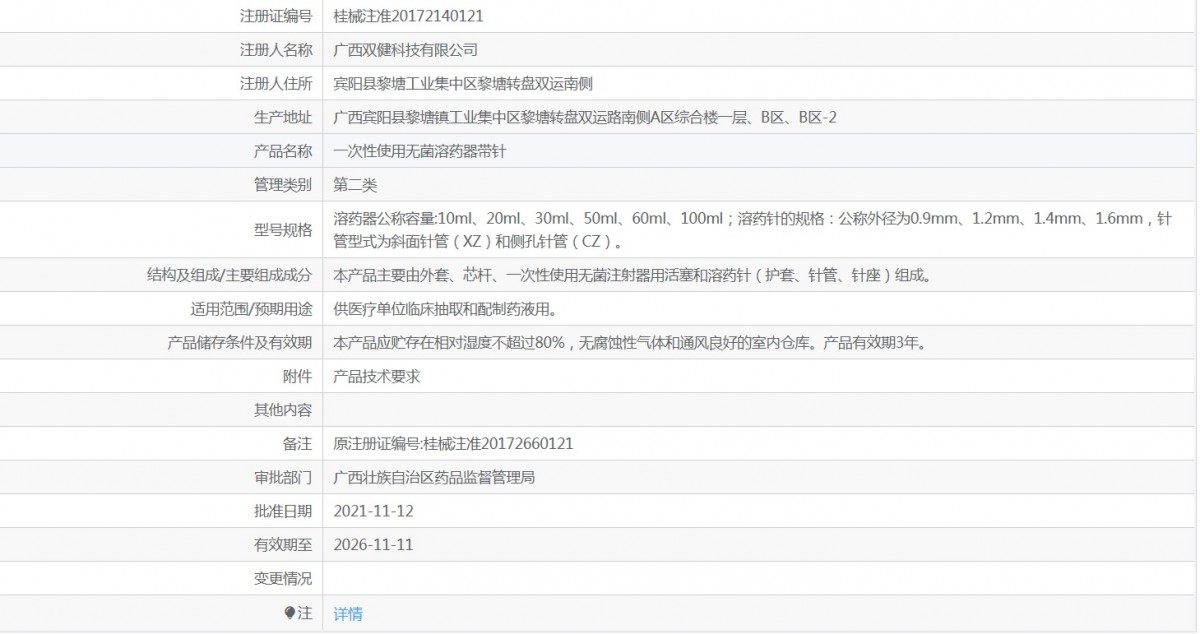
Task: Select registration number 桂械注准20172140121
Action: (x=410, y=16)
